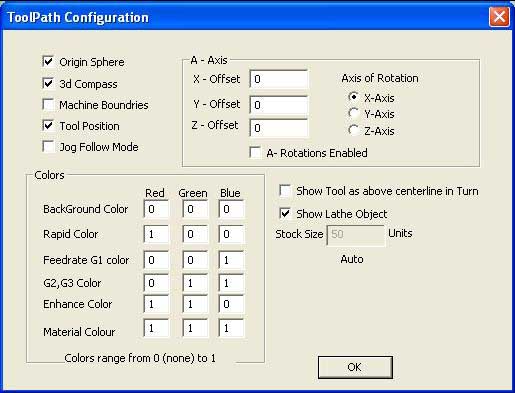Check A- Rotations Enabled
515x393 pixels.
[x=255, y=153]
